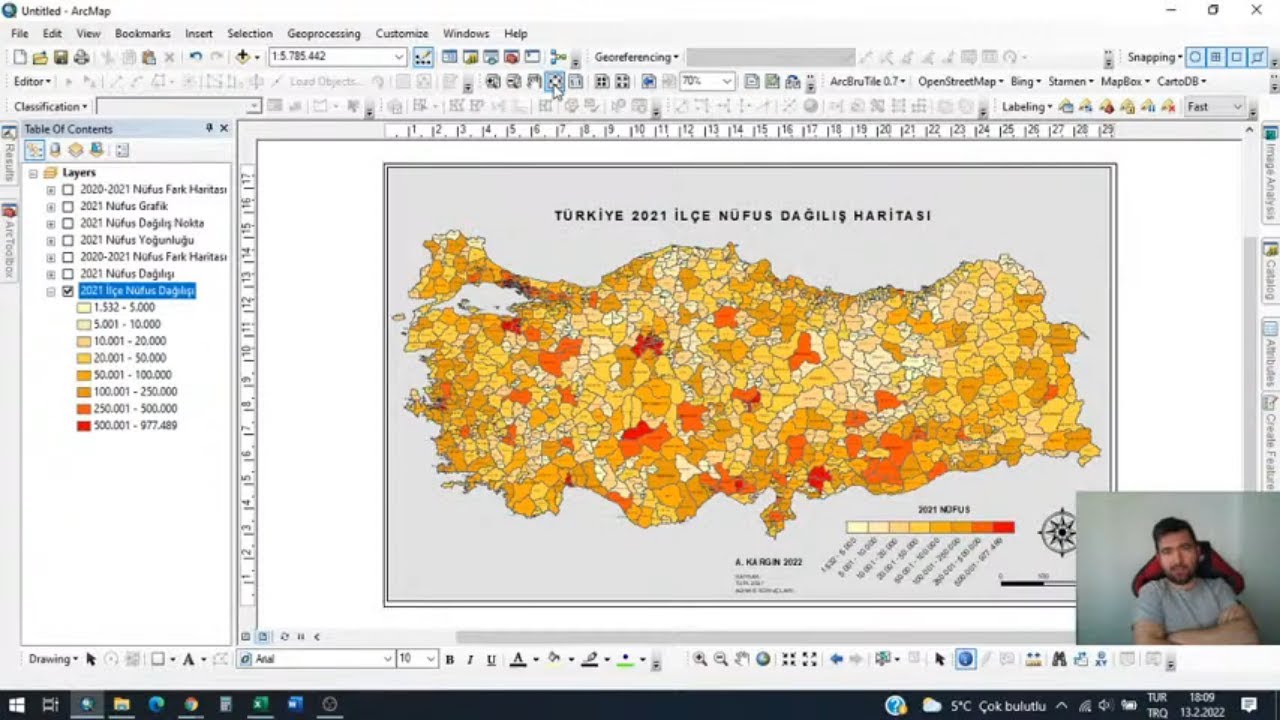Collapse the 2021 İlçe Nüfus Dağılışı layer
1280x720 pixels.
51,291
